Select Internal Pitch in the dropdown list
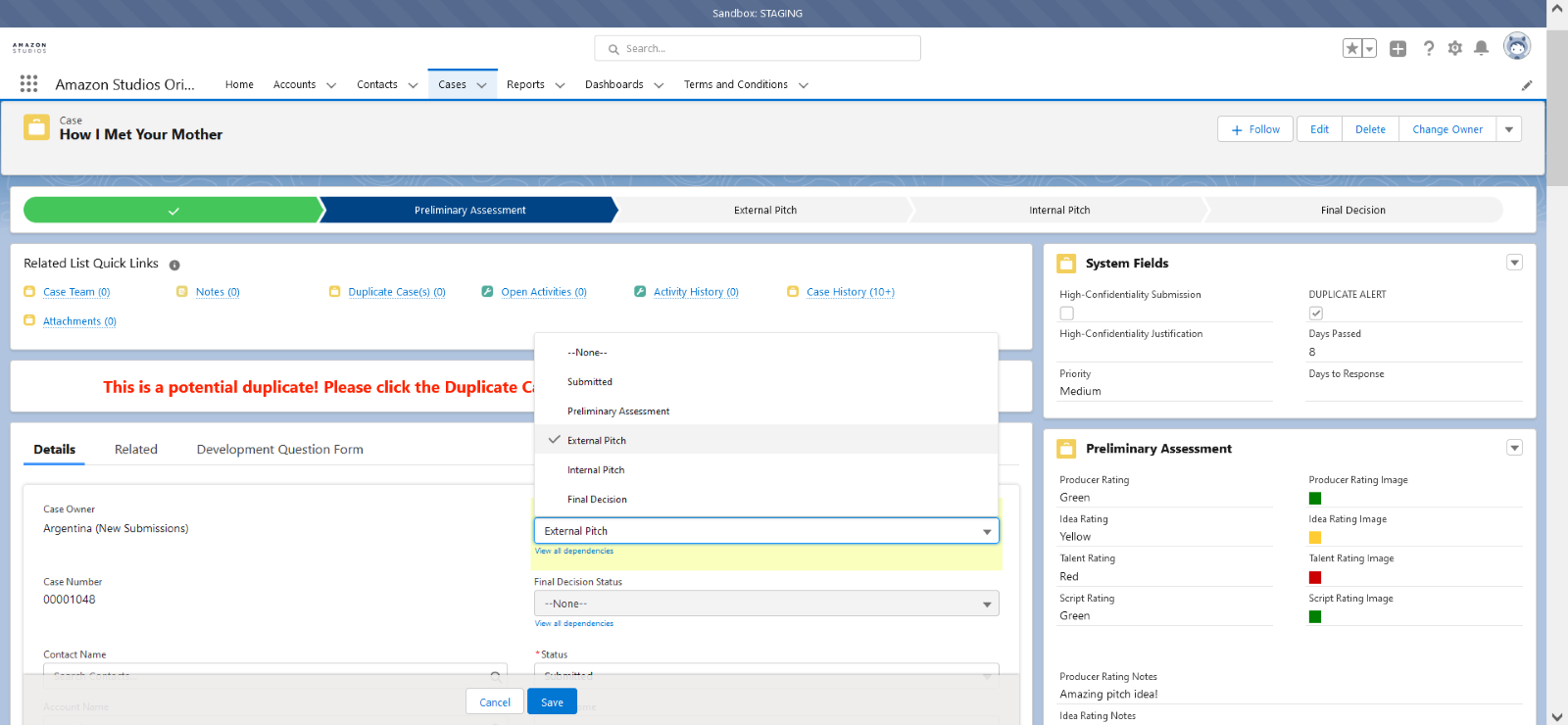Image resolution: width=1568 pixels, height=725 pixels. pos(766,470)
